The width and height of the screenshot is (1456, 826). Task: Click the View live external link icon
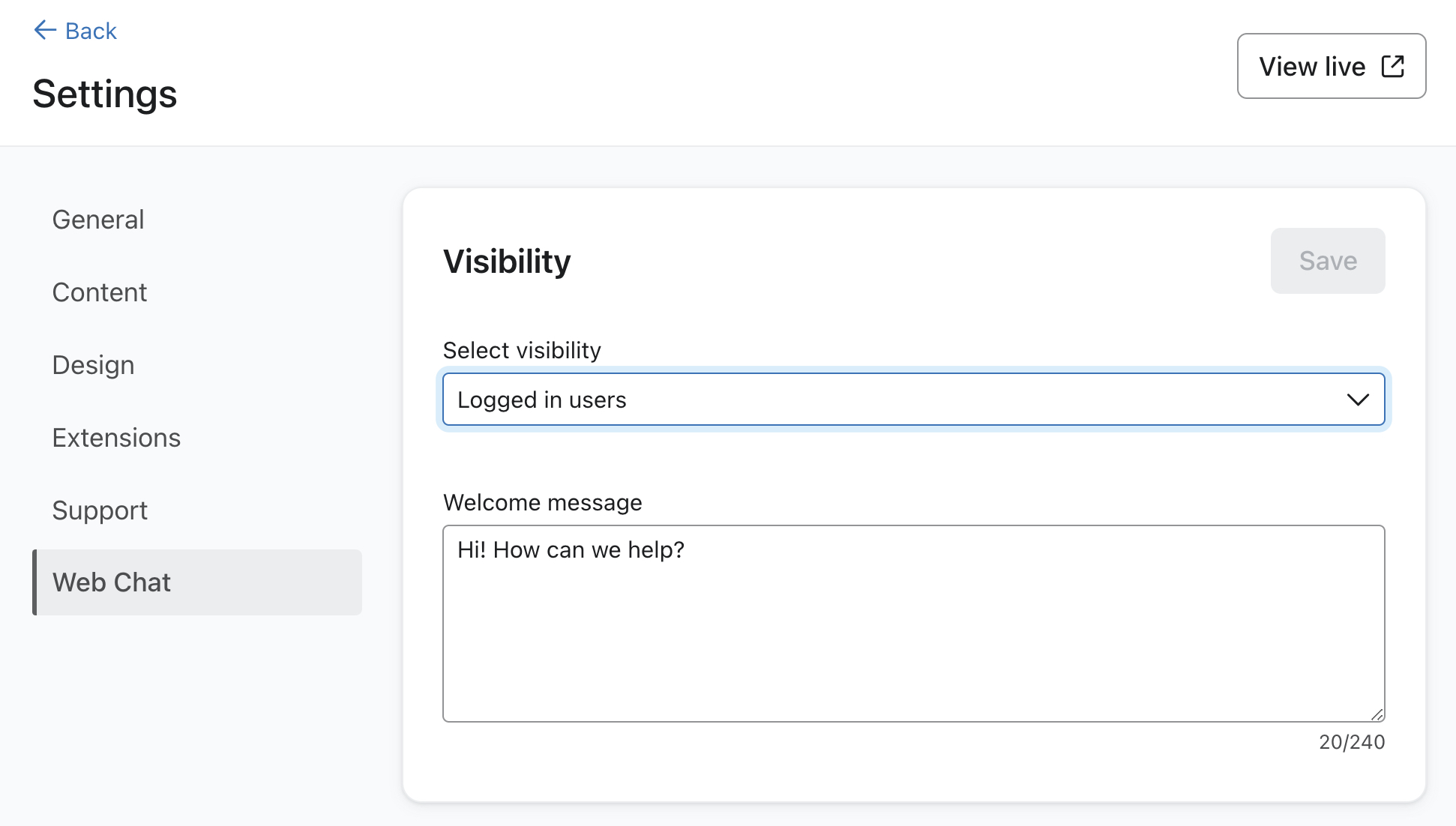click(1395, 66)
